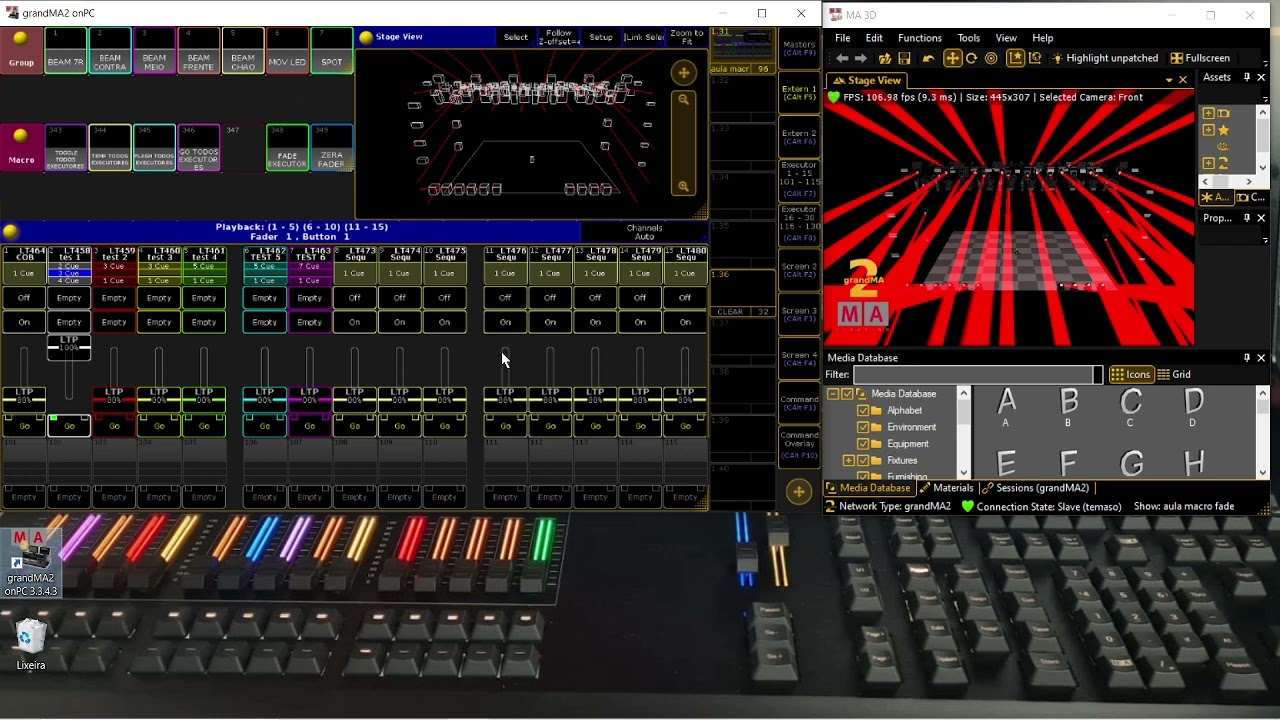The width and height of the screenshot is (1280, 720).
Task: Run the GO TODOS EXECUTORES macro
Action: [198, 148]
